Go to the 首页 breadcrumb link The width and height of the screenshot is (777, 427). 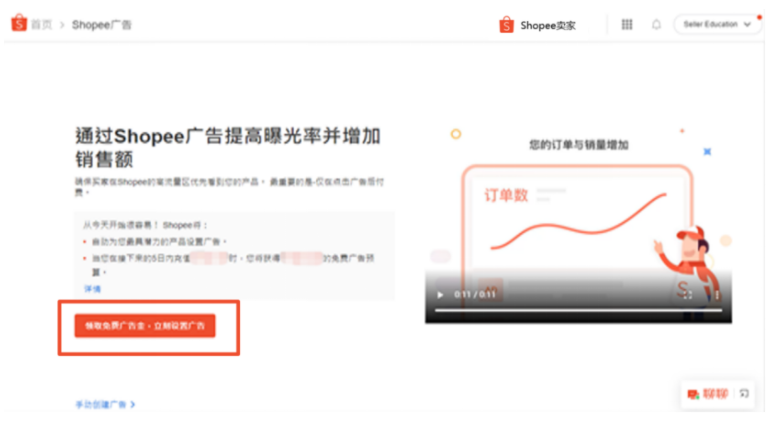[42, 25]
